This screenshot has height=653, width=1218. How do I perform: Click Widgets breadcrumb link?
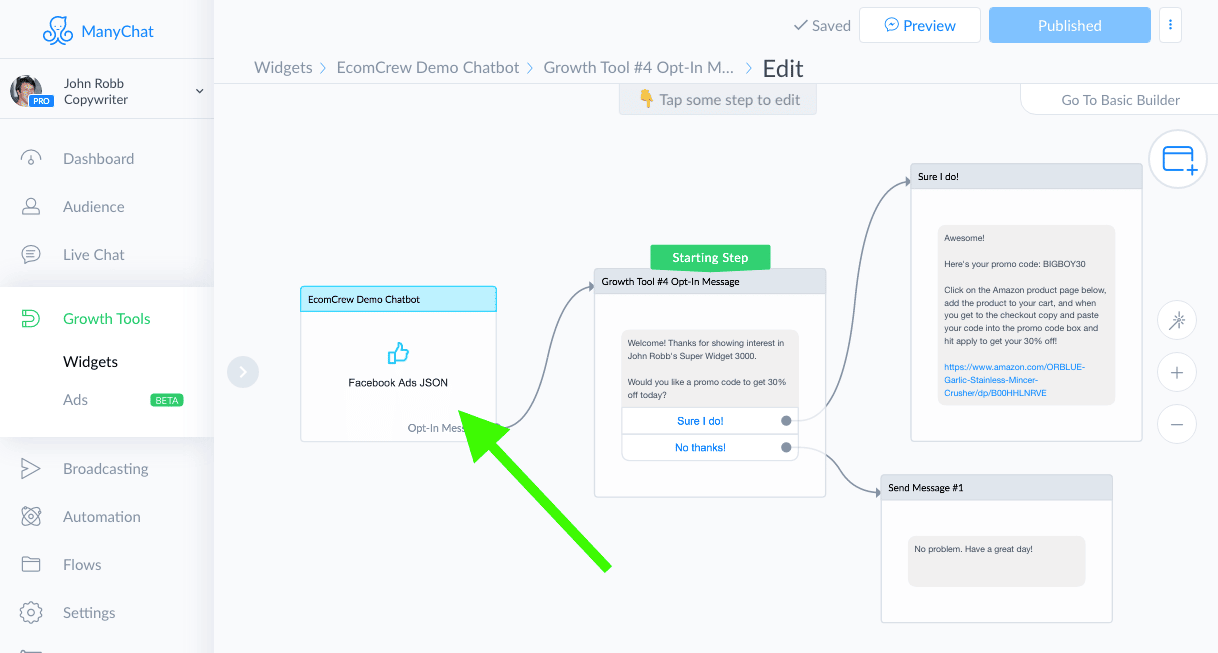(283, 68)
